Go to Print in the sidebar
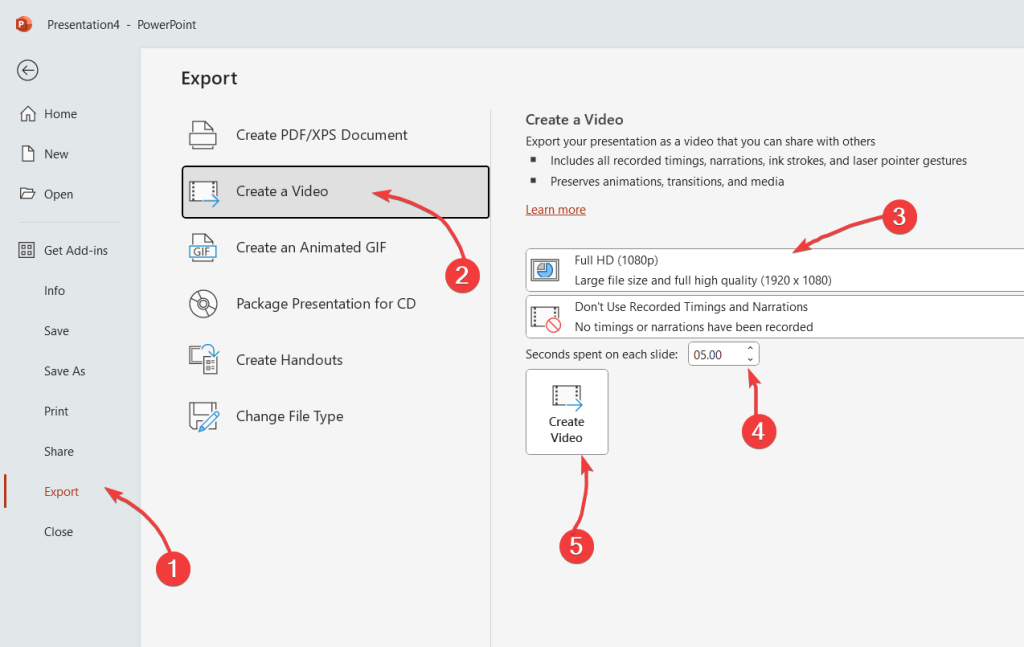 [x=56, y=411]
